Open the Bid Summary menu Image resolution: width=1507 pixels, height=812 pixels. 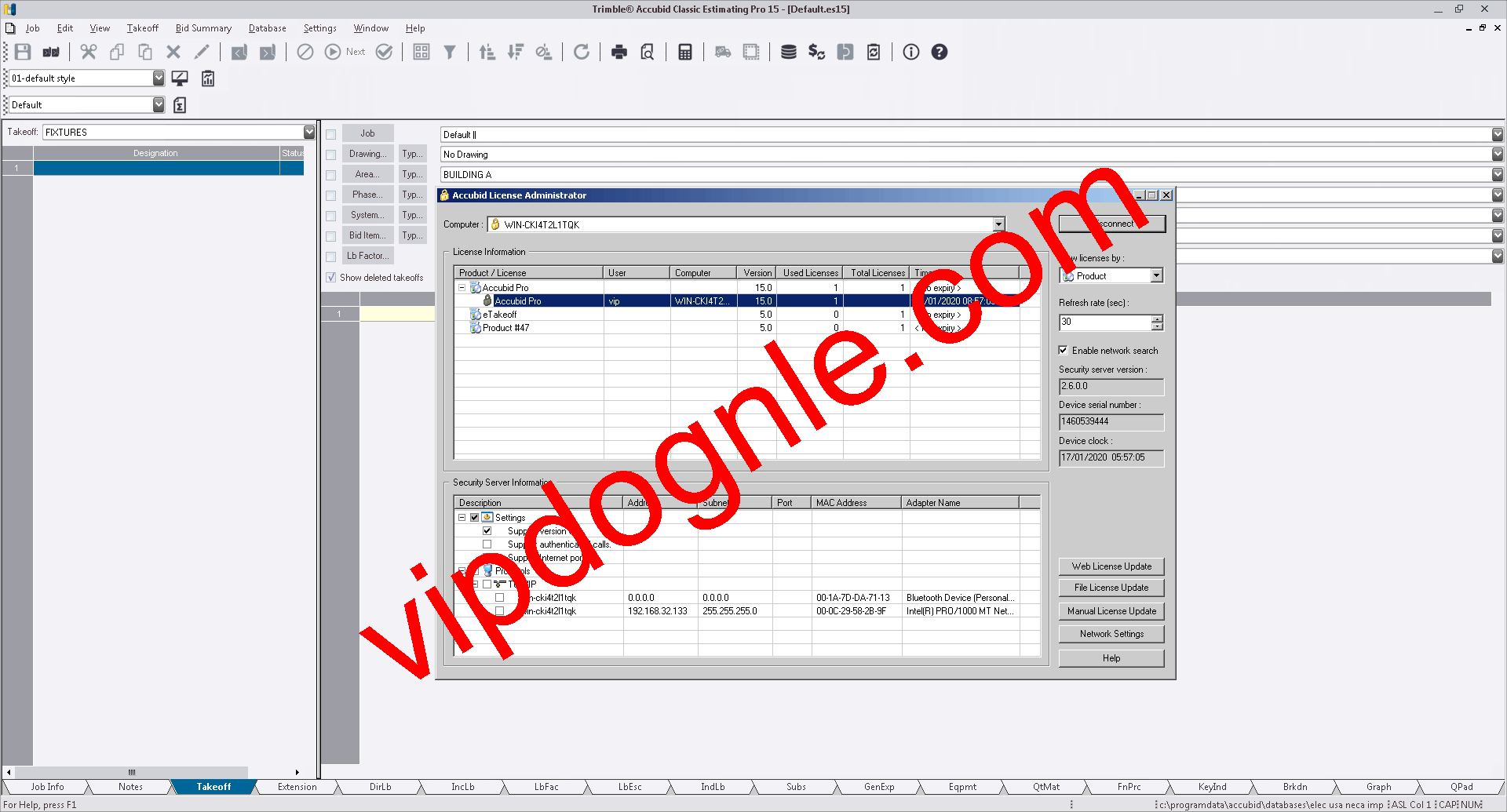[x=203, y=28]
